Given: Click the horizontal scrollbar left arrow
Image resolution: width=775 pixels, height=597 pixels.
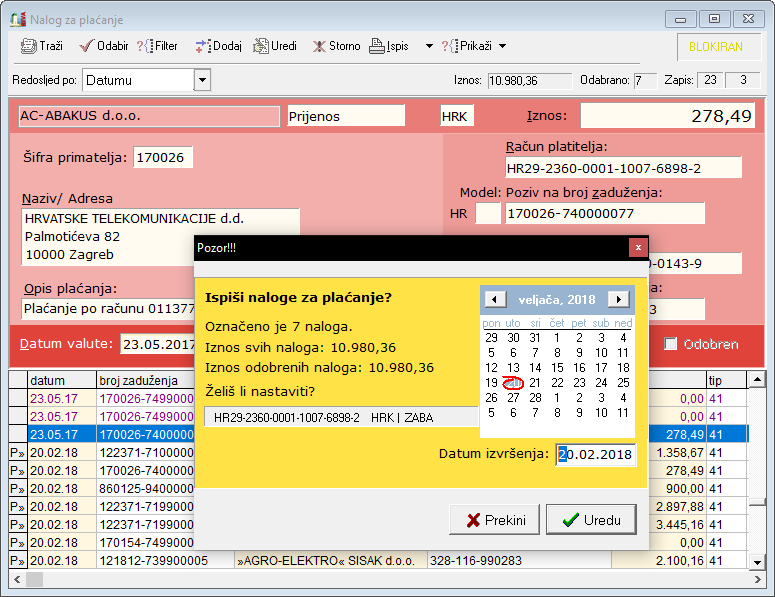Looking at the screenshot, I should point(16,579).
